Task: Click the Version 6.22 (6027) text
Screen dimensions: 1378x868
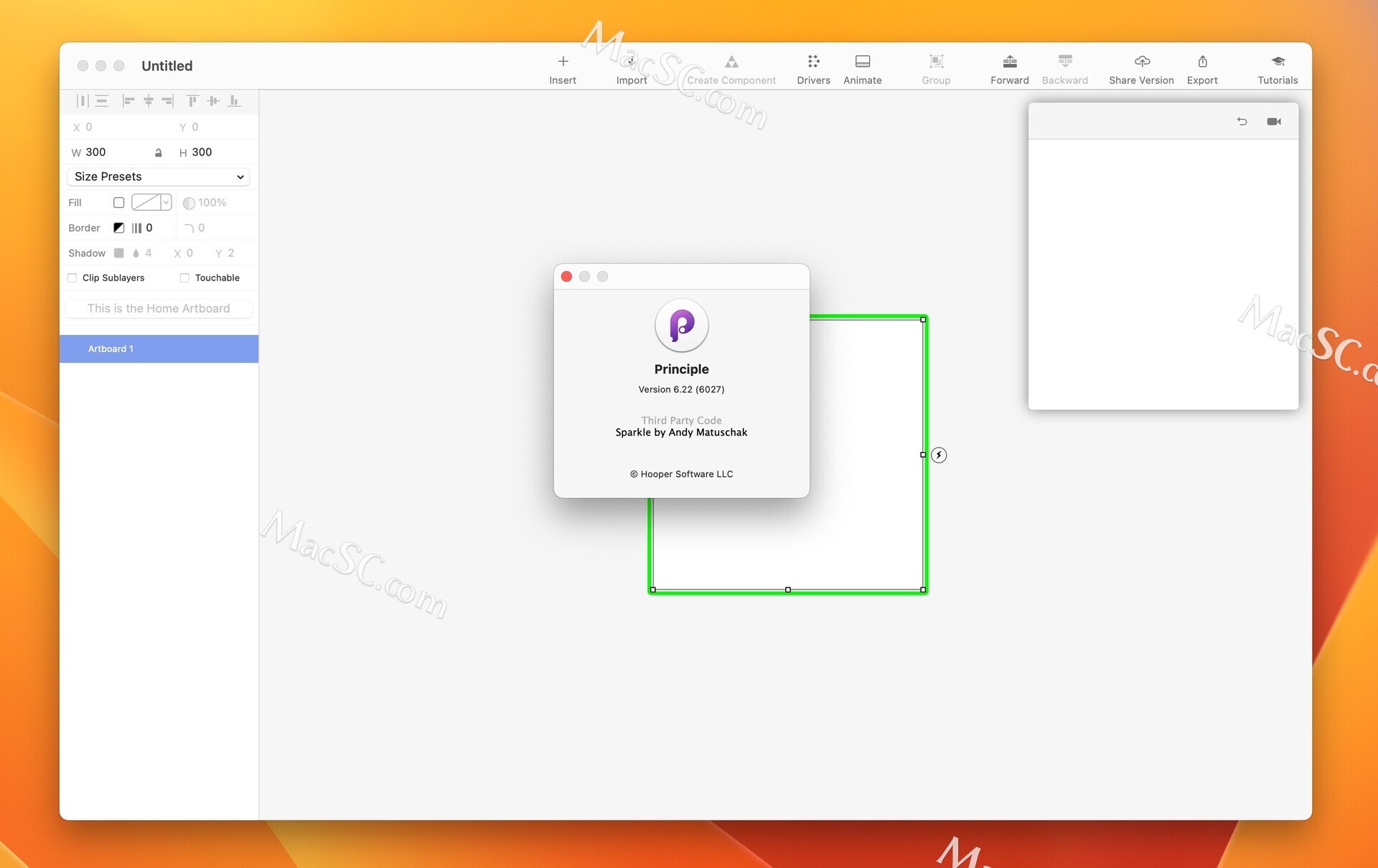Action: coord(681,390)
